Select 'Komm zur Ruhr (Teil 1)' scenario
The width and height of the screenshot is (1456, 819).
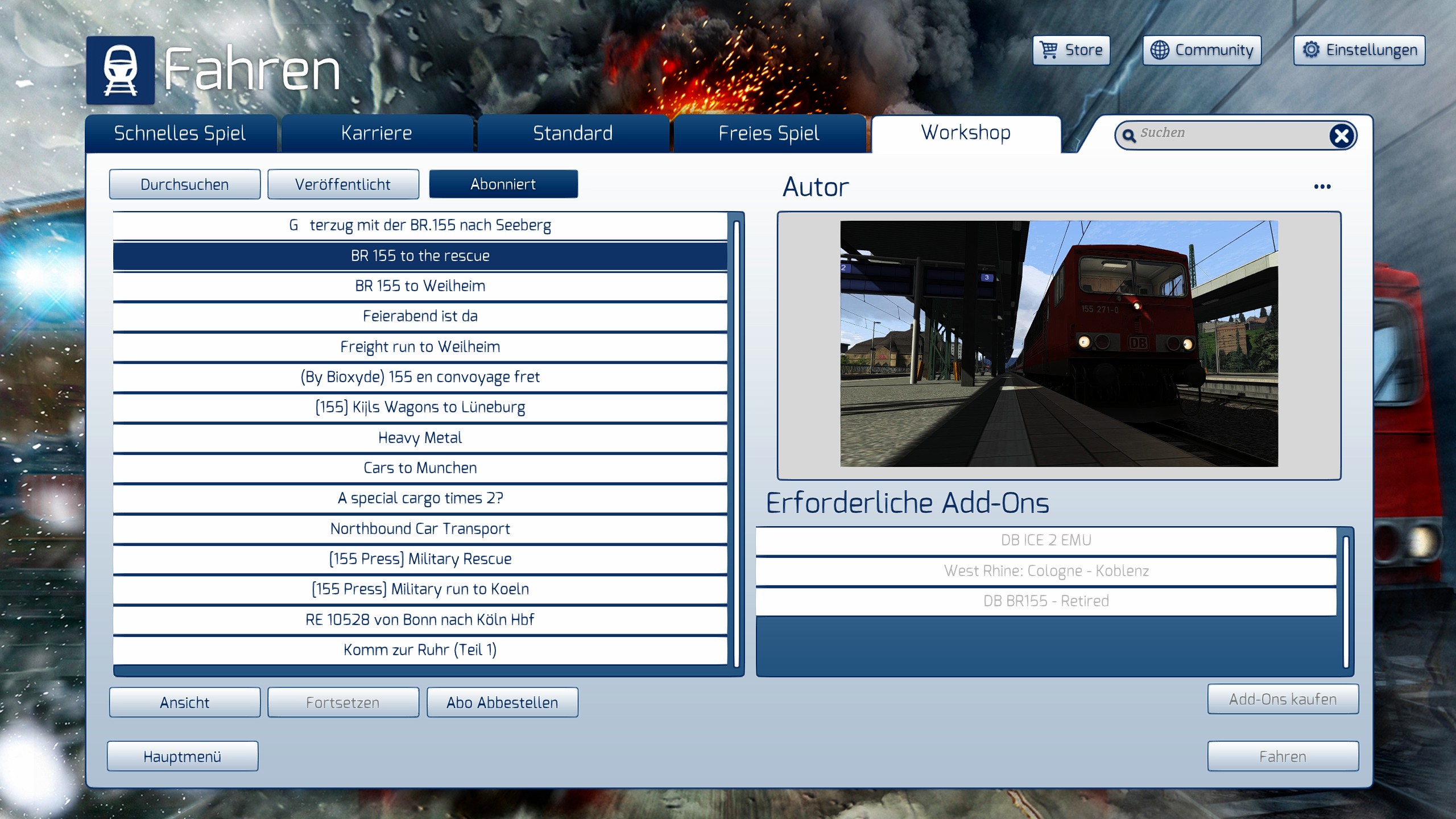point(420,650)
